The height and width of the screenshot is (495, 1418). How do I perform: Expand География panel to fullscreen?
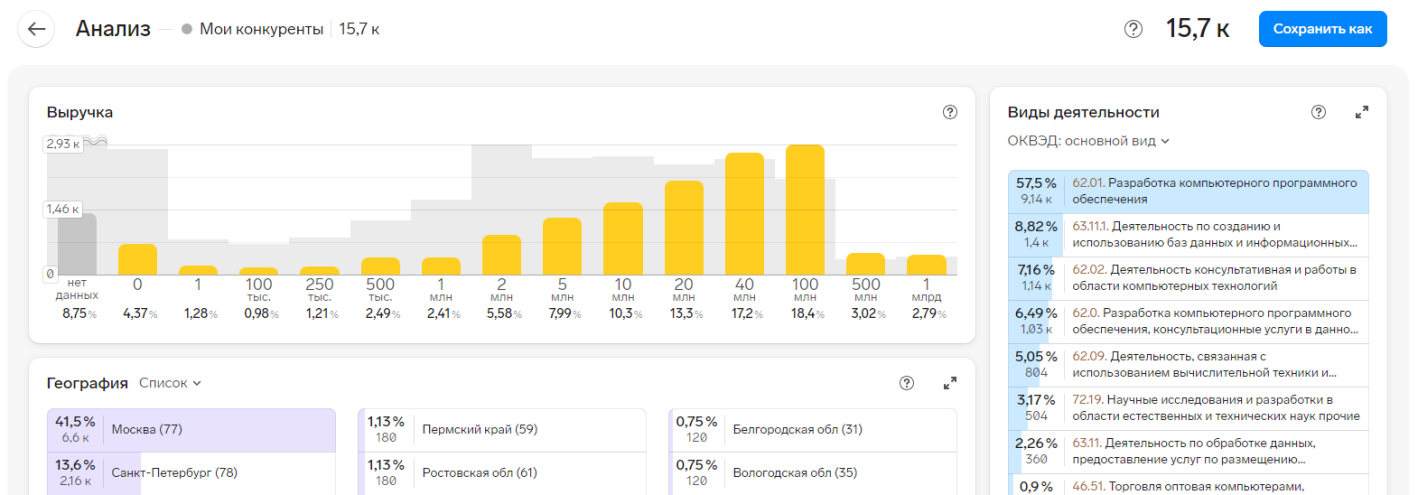pyautogui.click(x=950, y=383)
